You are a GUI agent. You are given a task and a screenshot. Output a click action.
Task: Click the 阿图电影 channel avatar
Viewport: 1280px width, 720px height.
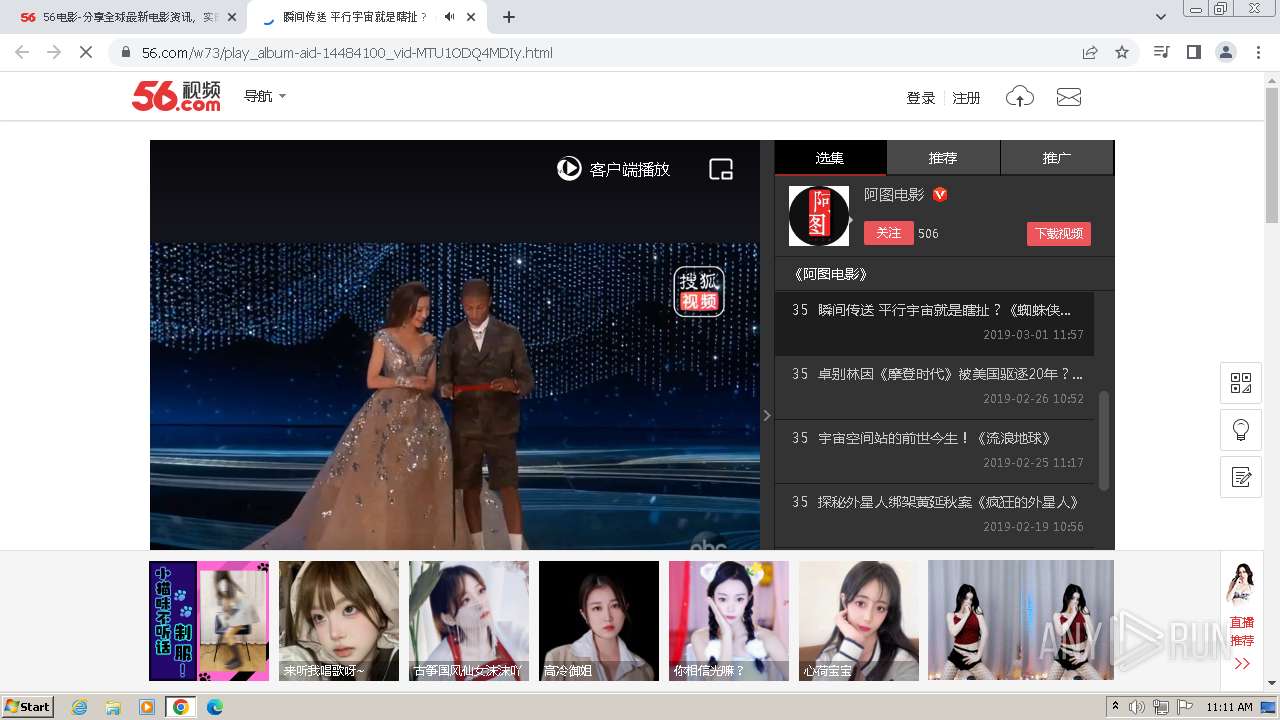click(819, 216)
